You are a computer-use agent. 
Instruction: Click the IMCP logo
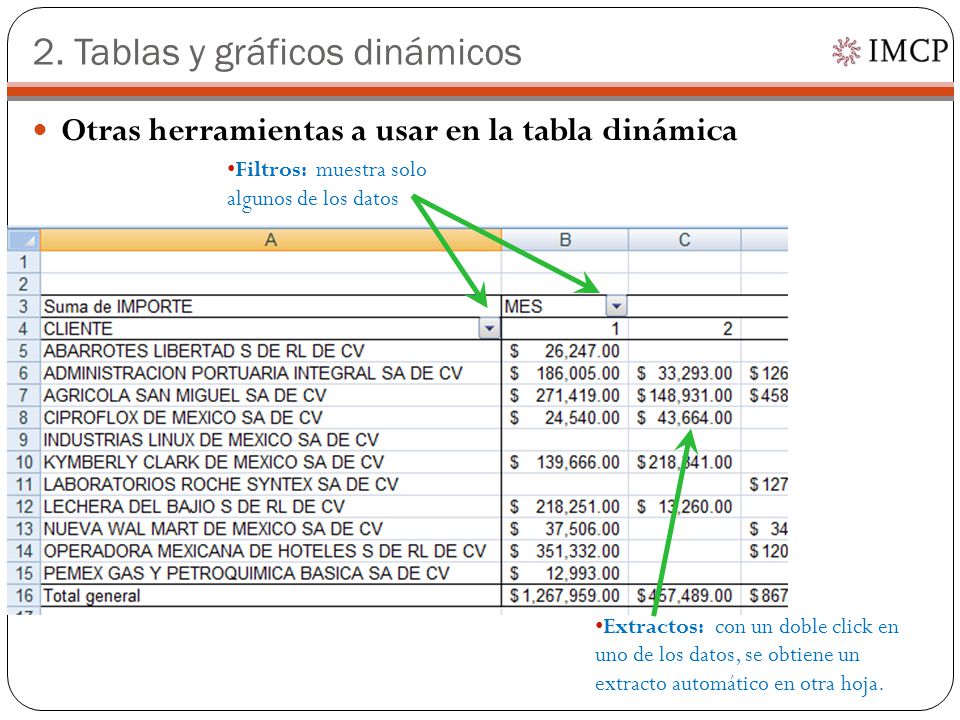pos(890,50)
